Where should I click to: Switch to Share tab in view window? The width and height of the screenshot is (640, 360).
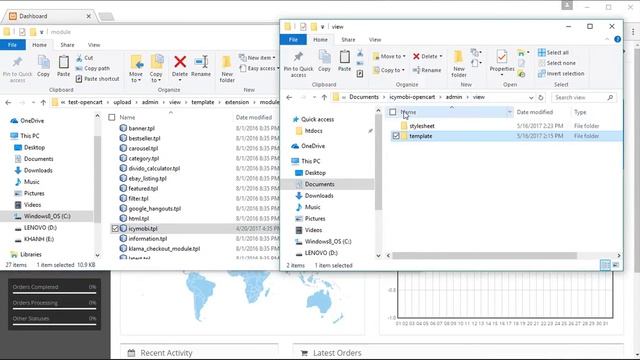pyautogui.click(x=348, y=40)
